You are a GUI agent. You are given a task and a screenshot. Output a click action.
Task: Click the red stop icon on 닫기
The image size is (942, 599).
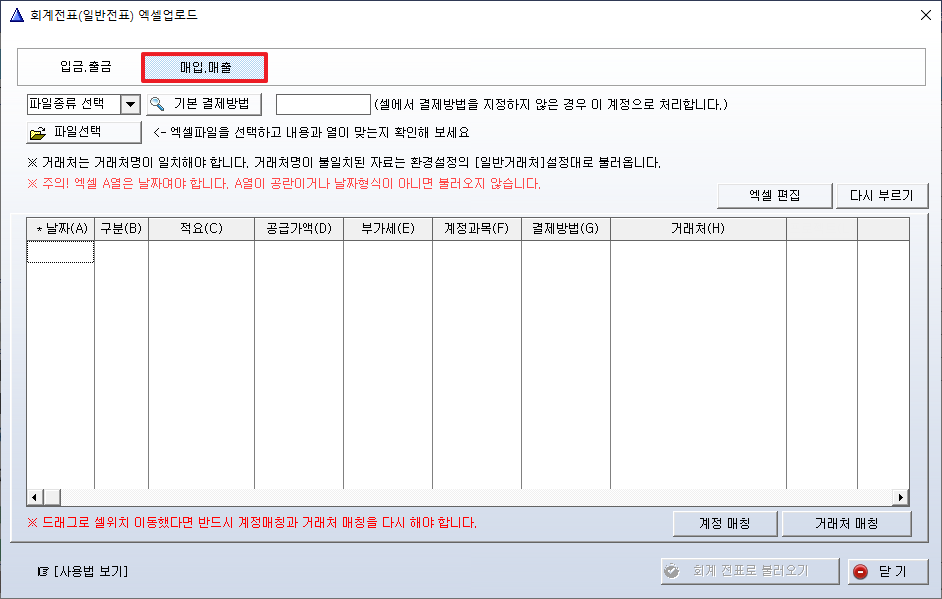click(860, 571)
